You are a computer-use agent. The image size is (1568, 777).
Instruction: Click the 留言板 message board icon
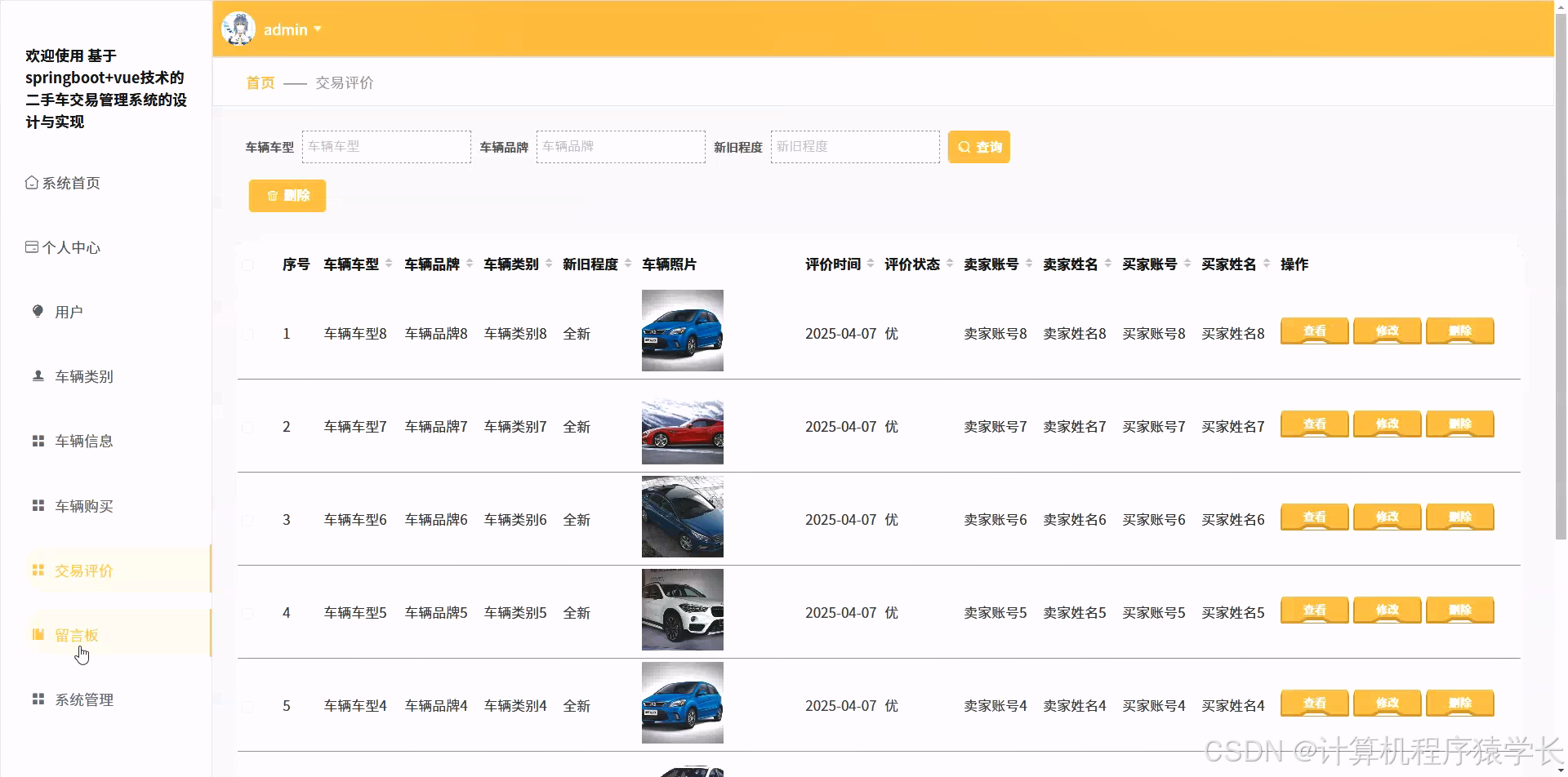click(38, 633)
